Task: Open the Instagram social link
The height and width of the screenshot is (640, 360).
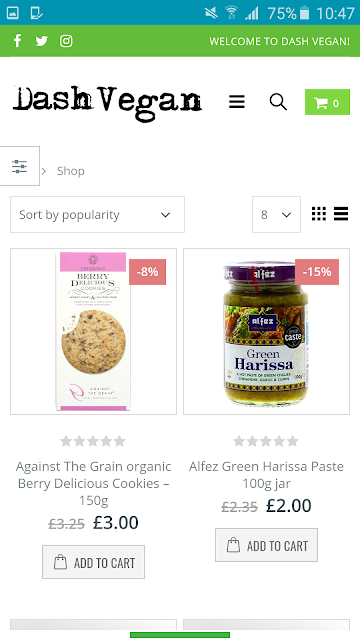Action: pos(66,41)
